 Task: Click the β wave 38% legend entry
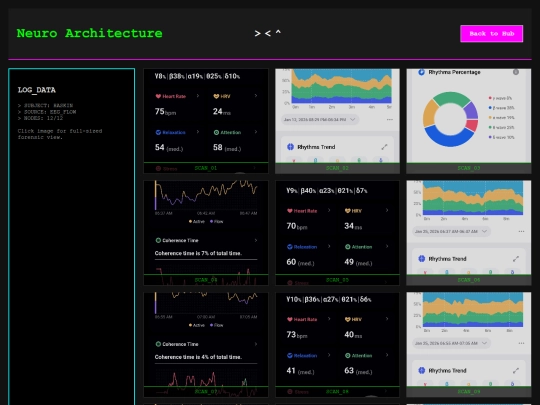tap(501, 108)
